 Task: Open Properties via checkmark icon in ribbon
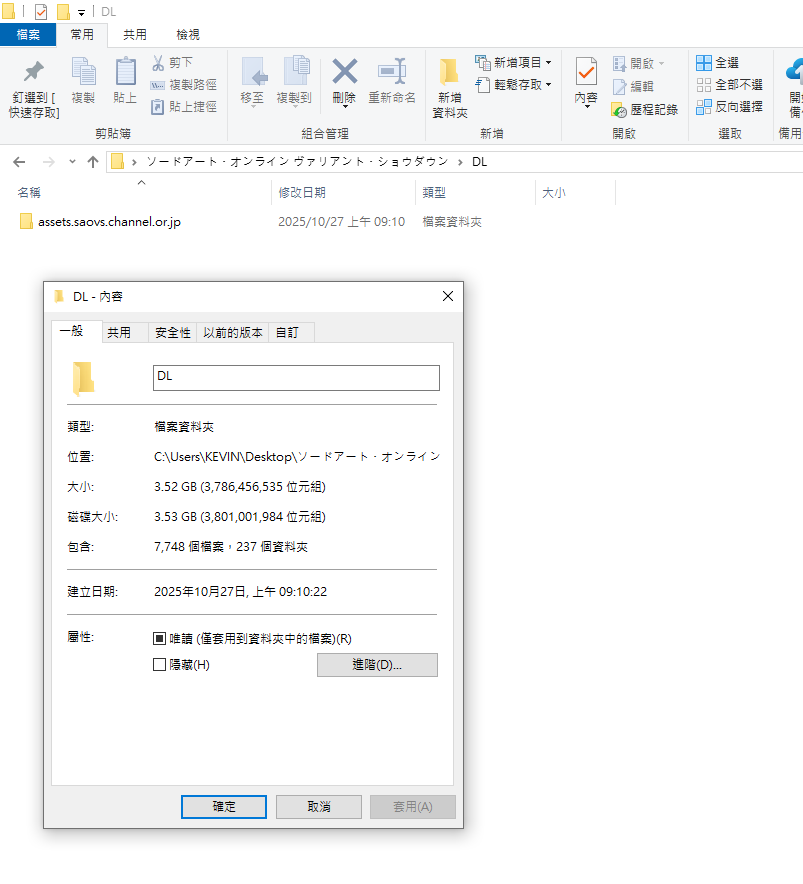(586, 72)
